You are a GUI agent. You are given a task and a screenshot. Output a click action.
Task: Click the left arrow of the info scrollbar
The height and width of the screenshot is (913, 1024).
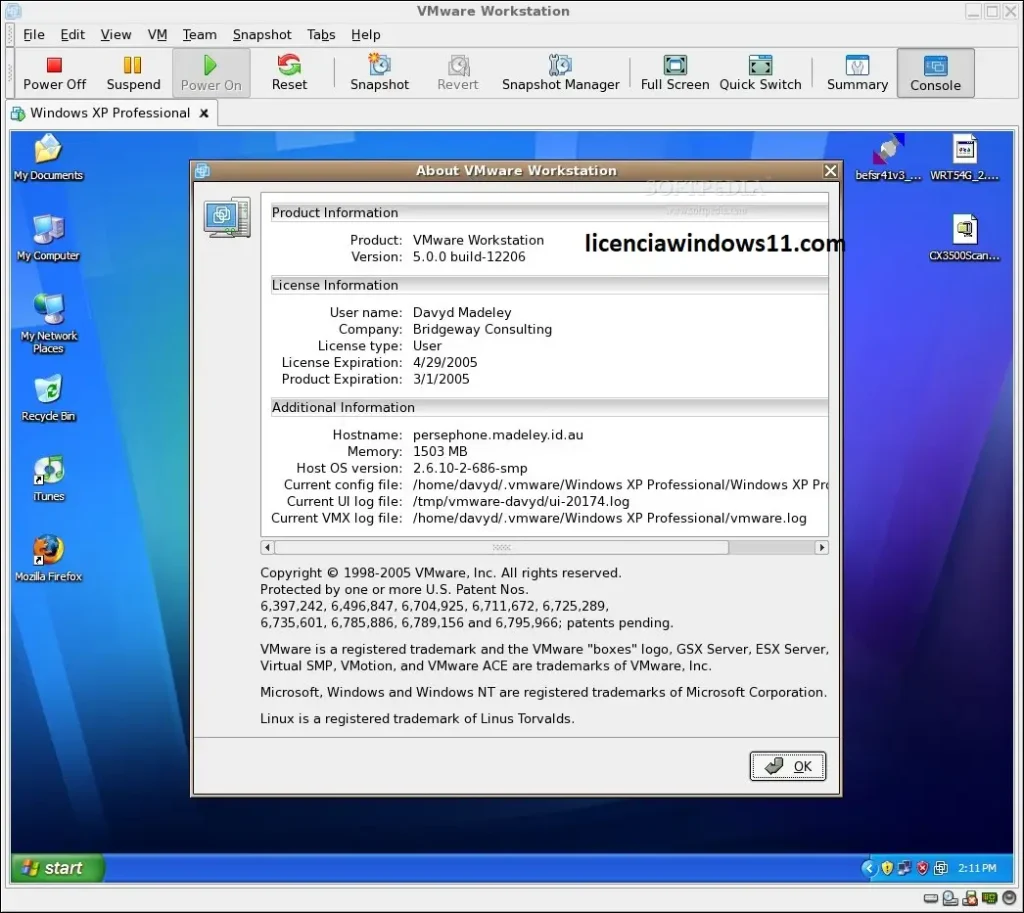click(x=267, y=547)
